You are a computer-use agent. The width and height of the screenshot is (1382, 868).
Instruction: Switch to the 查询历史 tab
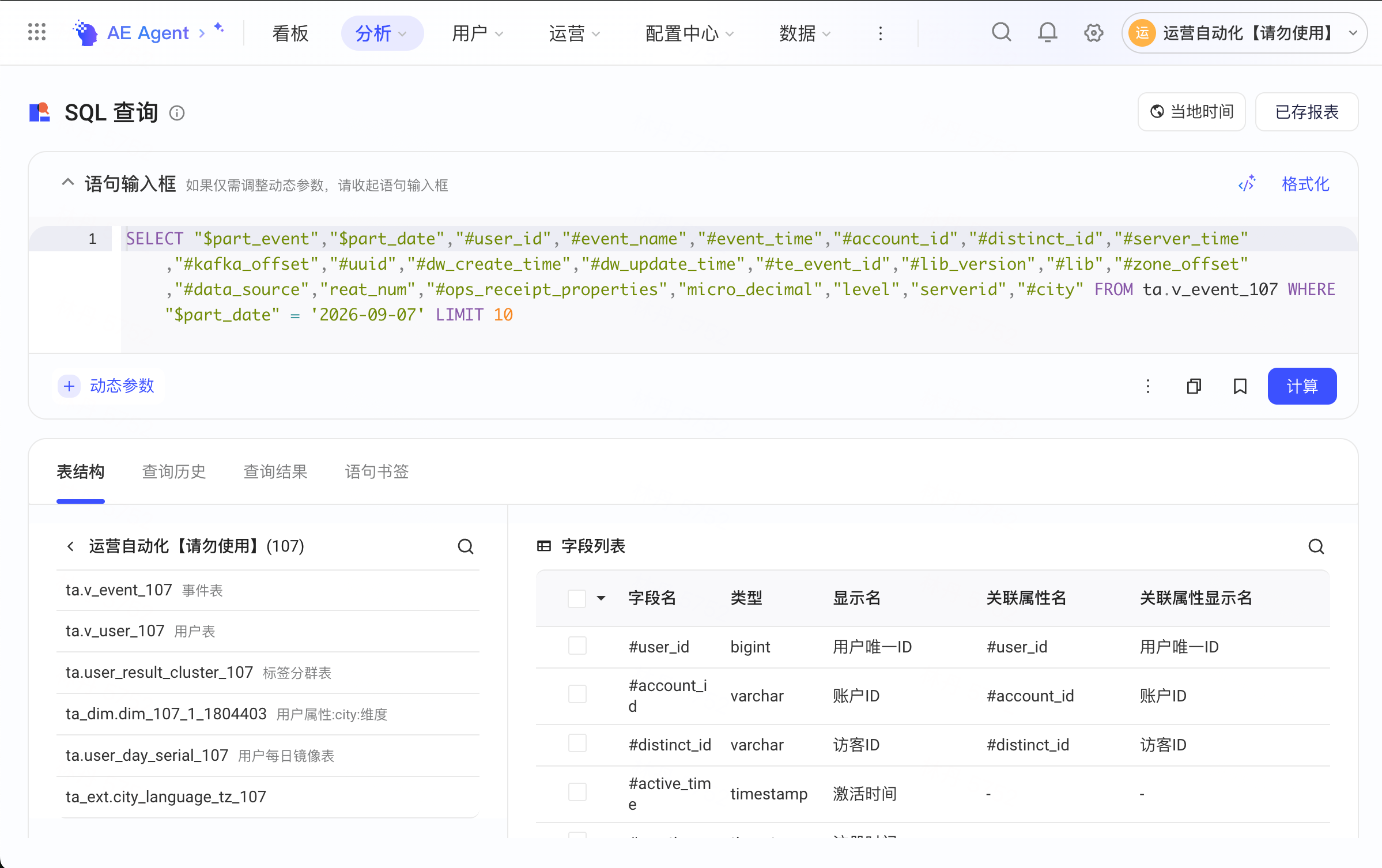173,471
